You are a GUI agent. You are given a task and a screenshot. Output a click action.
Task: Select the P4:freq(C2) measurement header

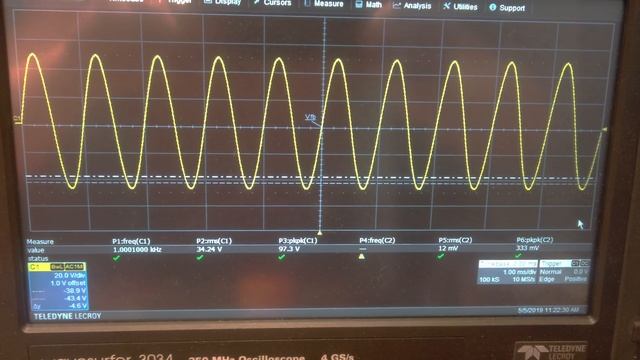377,240
